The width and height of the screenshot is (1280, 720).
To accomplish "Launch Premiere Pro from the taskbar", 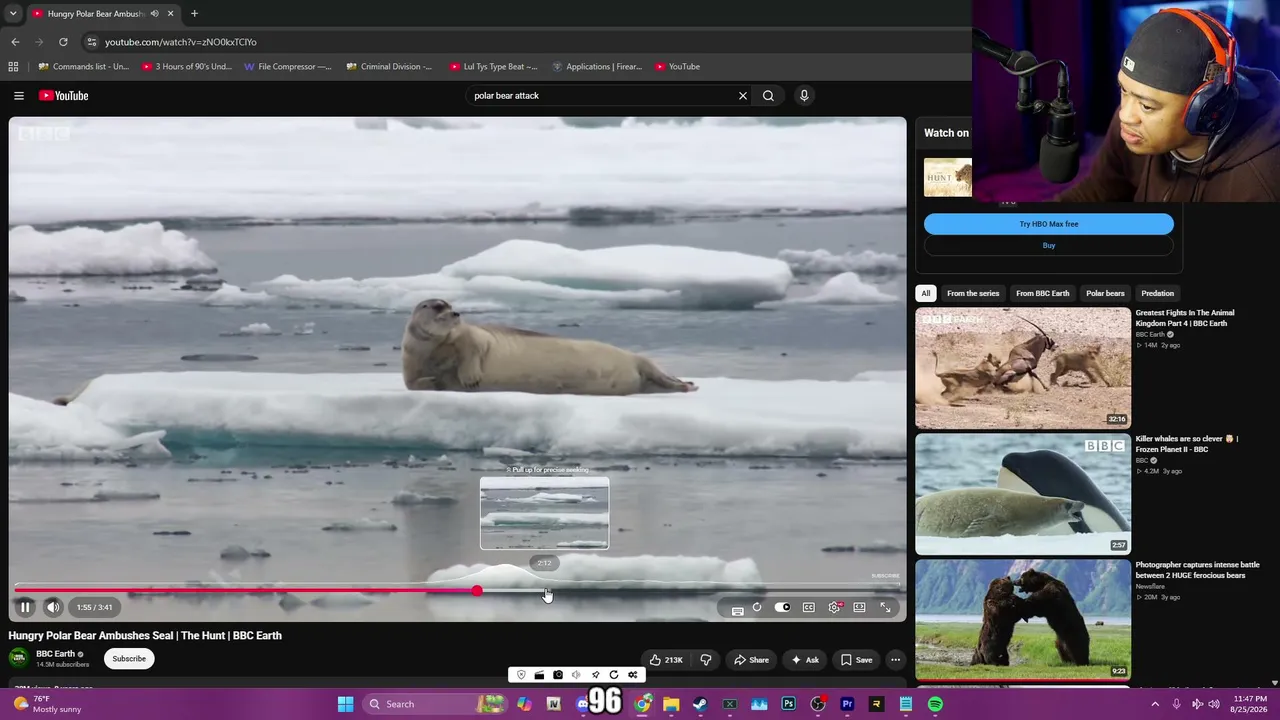I will coord(847,704).
